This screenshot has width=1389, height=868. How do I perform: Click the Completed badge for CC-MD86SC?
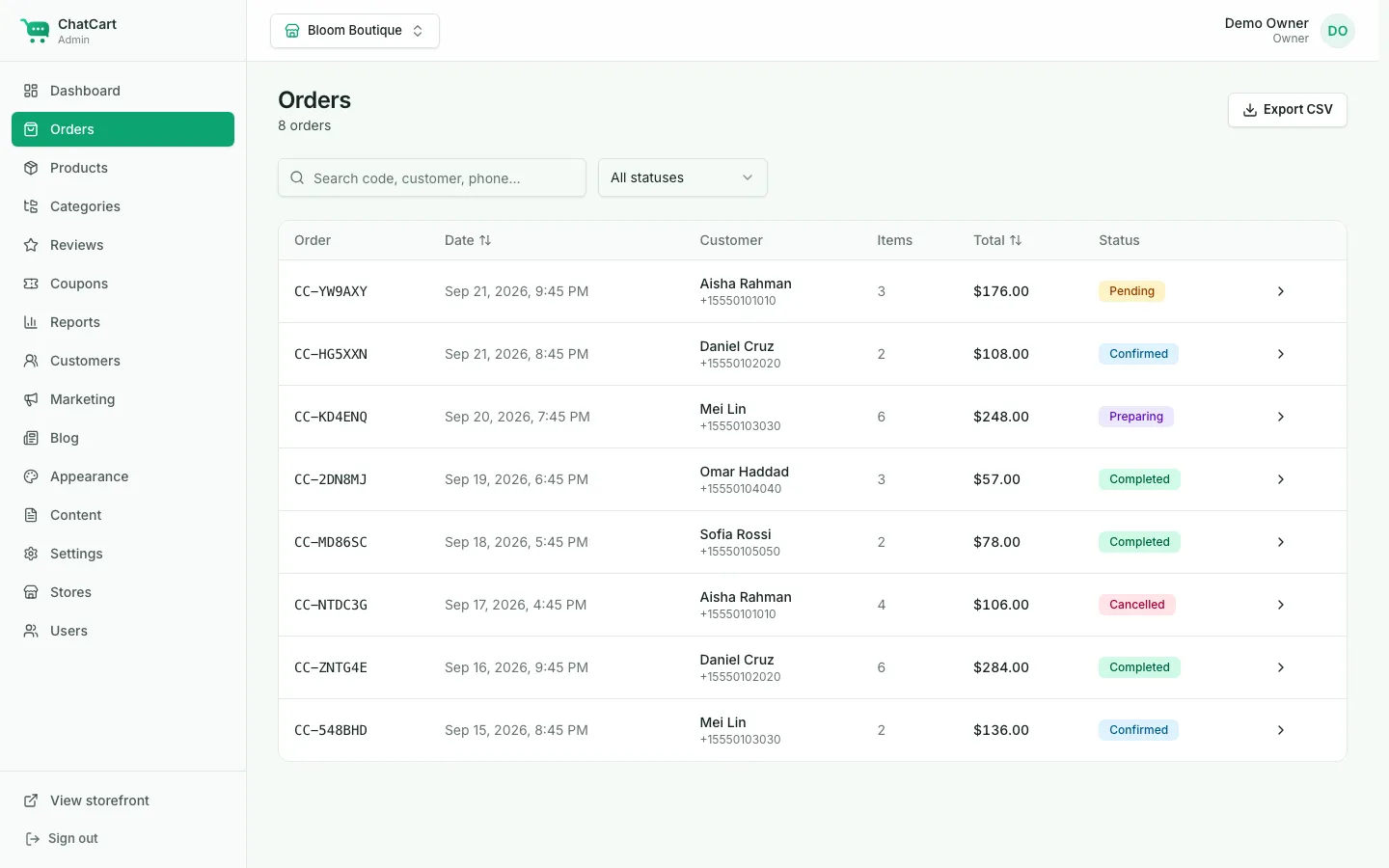1139,542
